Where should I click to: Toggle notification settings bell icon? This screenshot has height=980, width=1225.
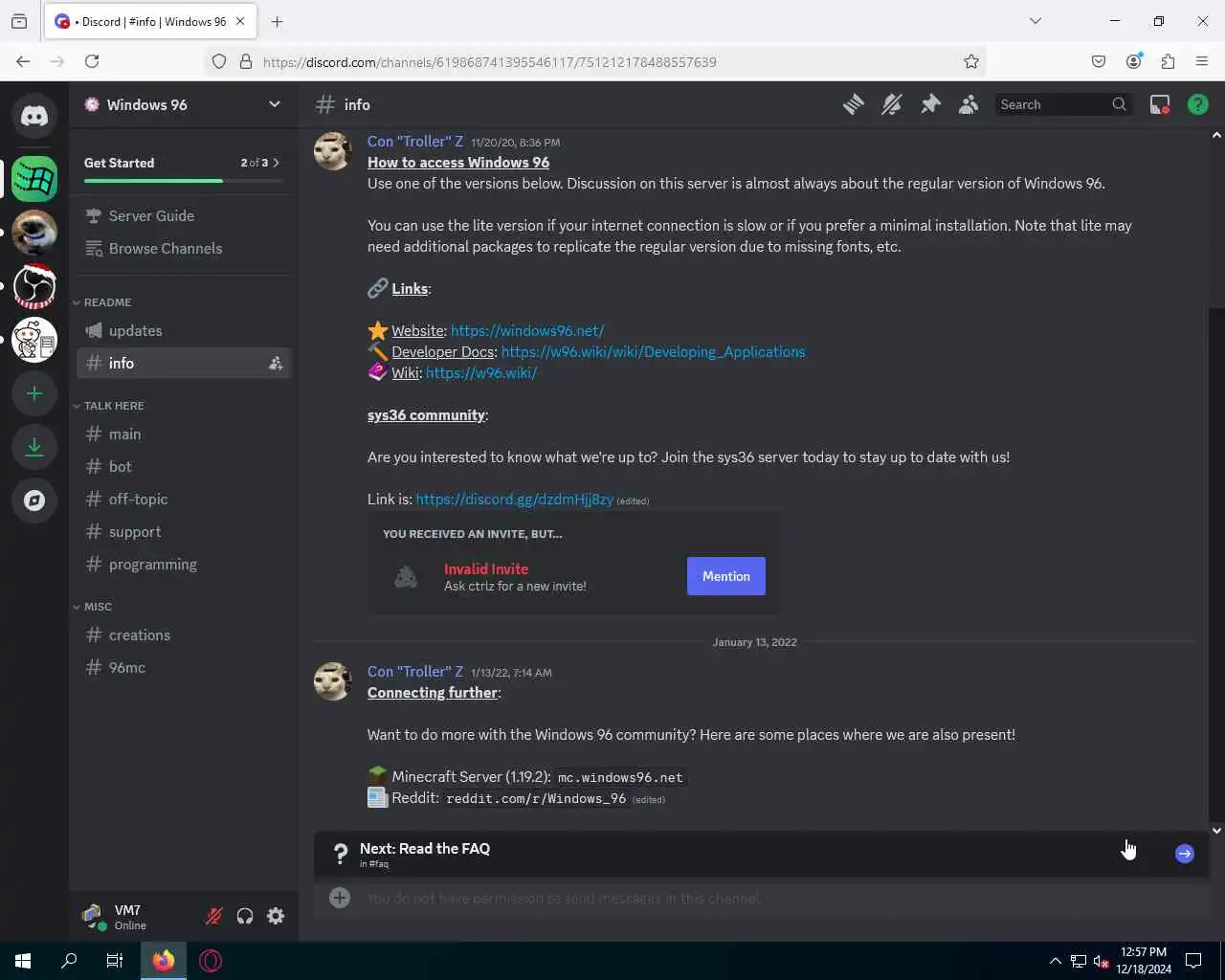tap(892, 104)
